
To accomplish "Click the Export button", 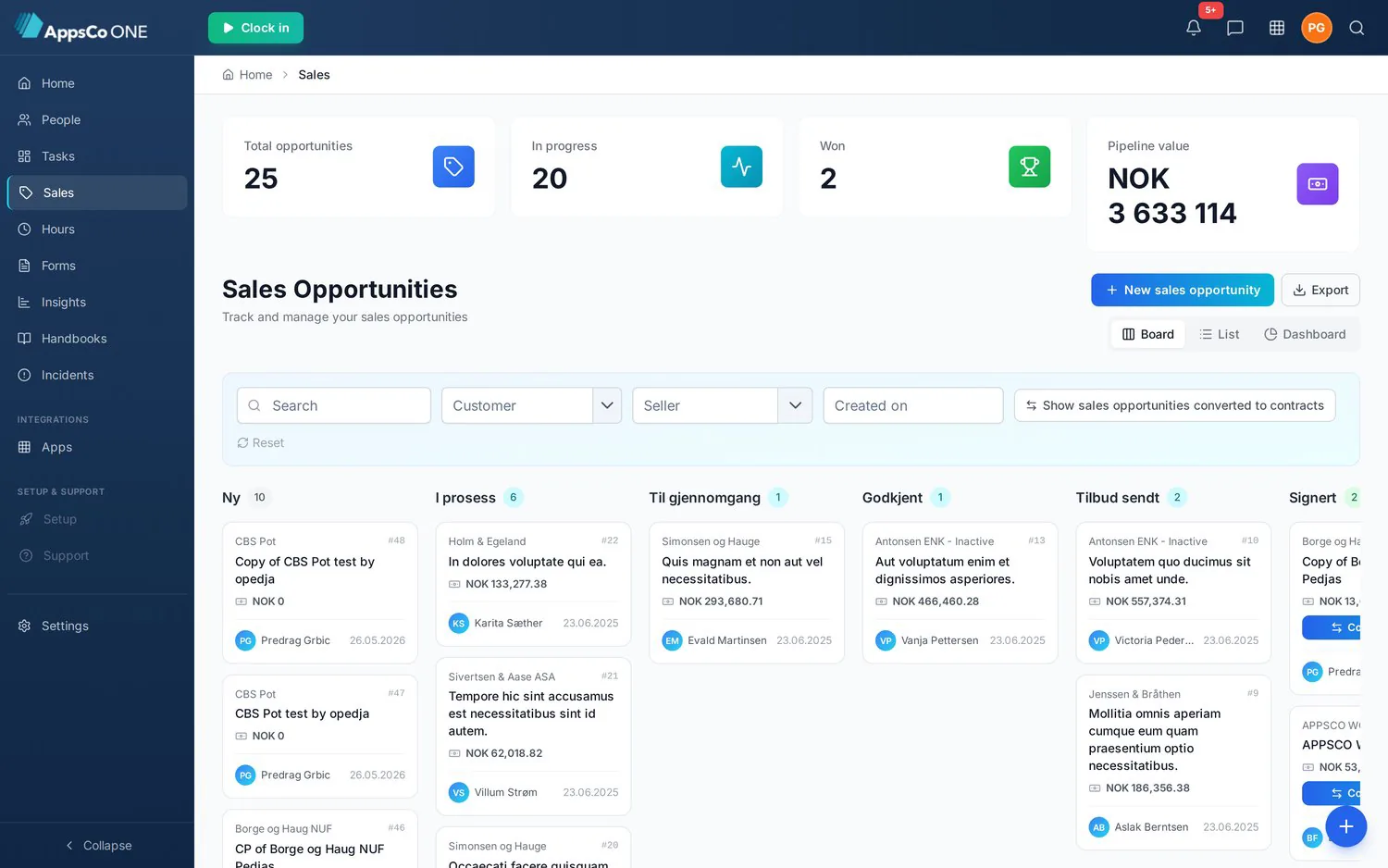I will pyautogui.click(x=1320, y=290).
